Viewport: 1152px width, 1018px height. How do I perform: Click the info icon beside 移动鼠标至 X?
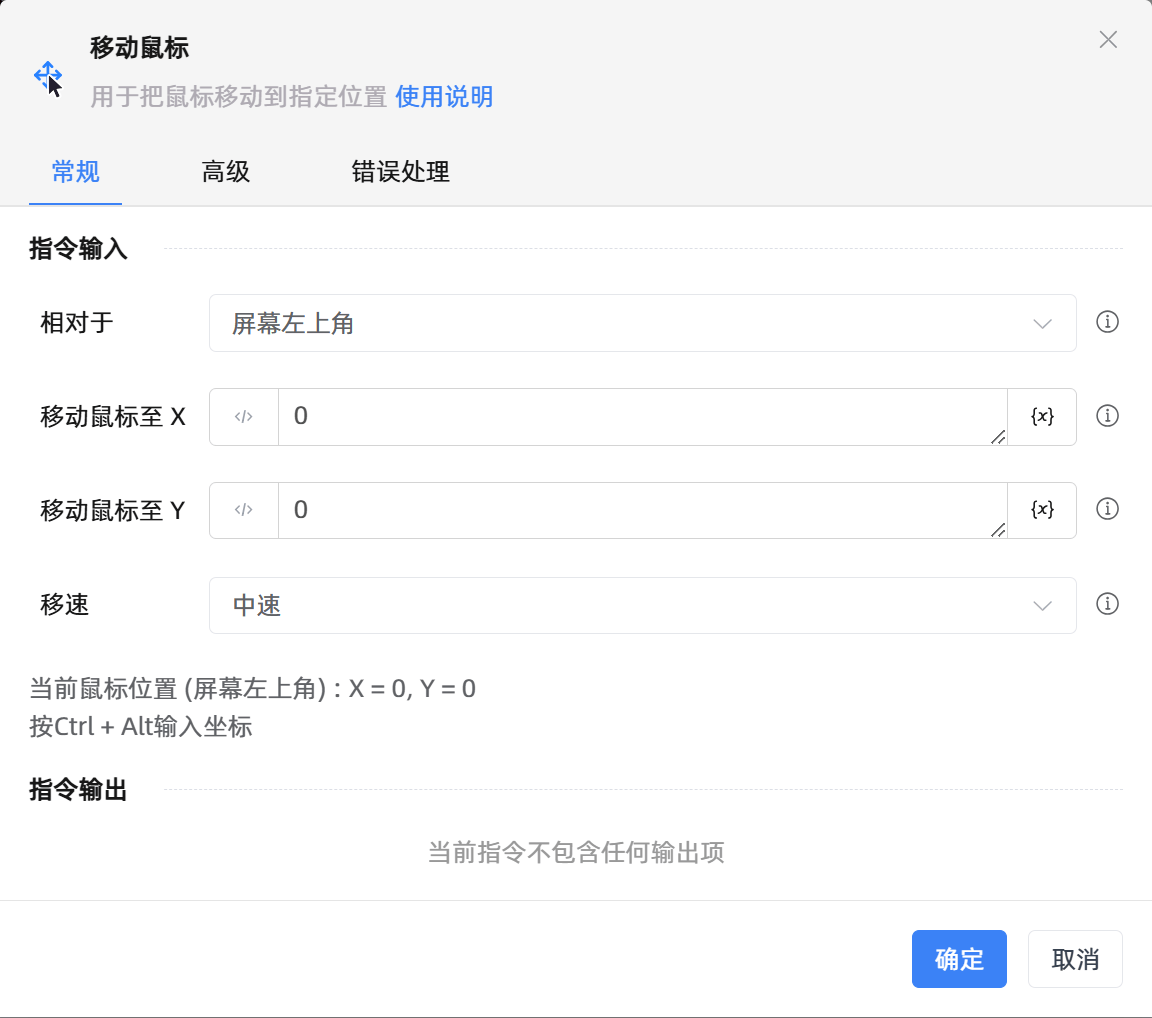(x=1107, y=416)
